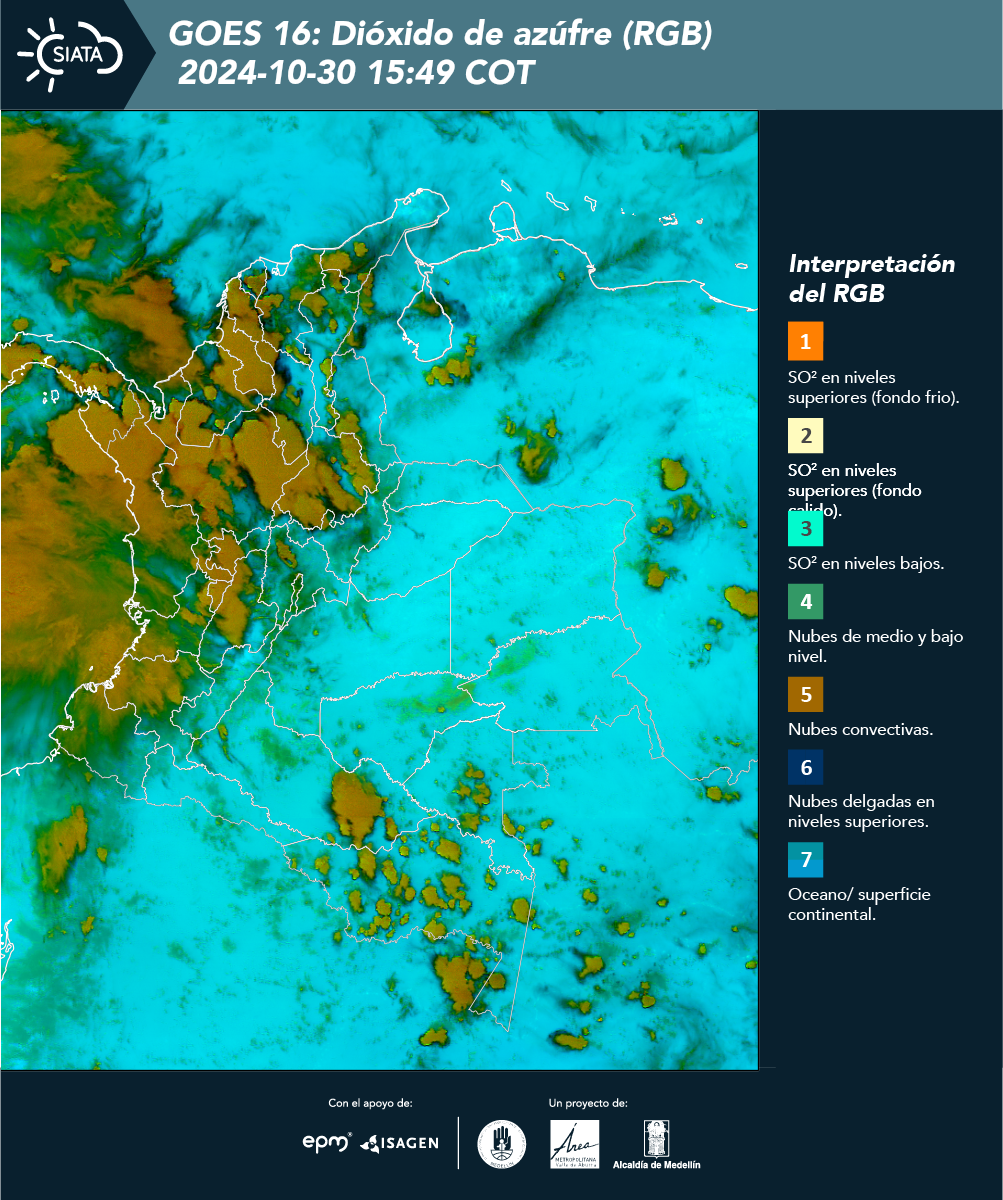Viewport: 1003px width, 1200px height.
Task: Click the title 'GOES 16: Dióxido de azúfre (RGB)'
Action: coord(440,35)
